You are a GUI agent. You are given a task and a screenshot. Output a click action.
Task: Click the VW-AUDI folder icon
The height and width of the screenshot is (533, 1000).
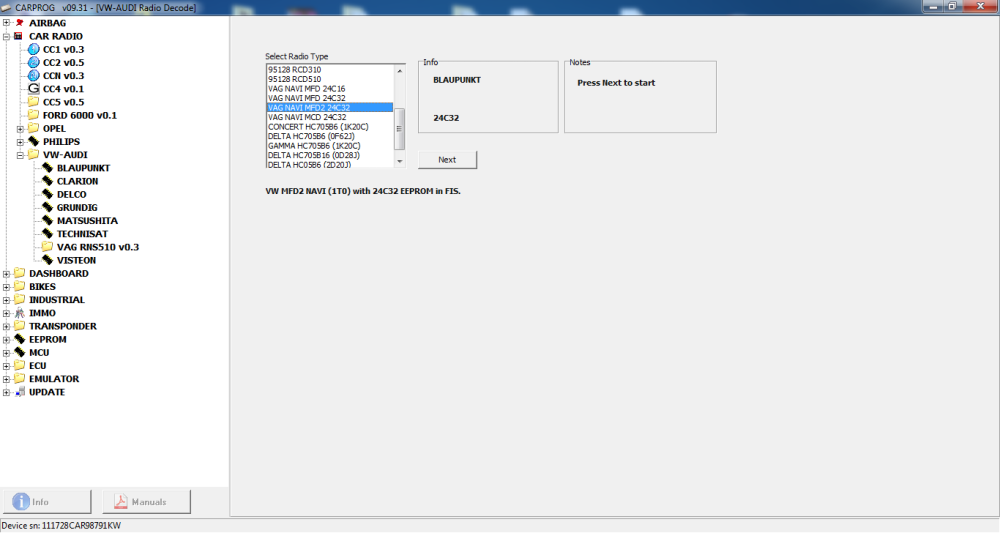[34, 154]
